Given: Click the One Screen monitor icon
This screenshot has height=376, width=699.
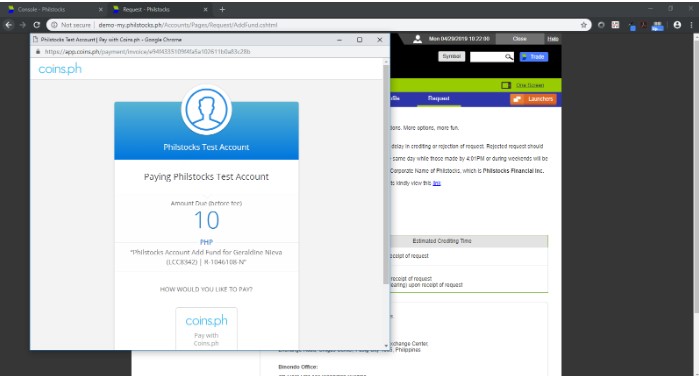Looking at the screenshot, I should pos(506,85).
